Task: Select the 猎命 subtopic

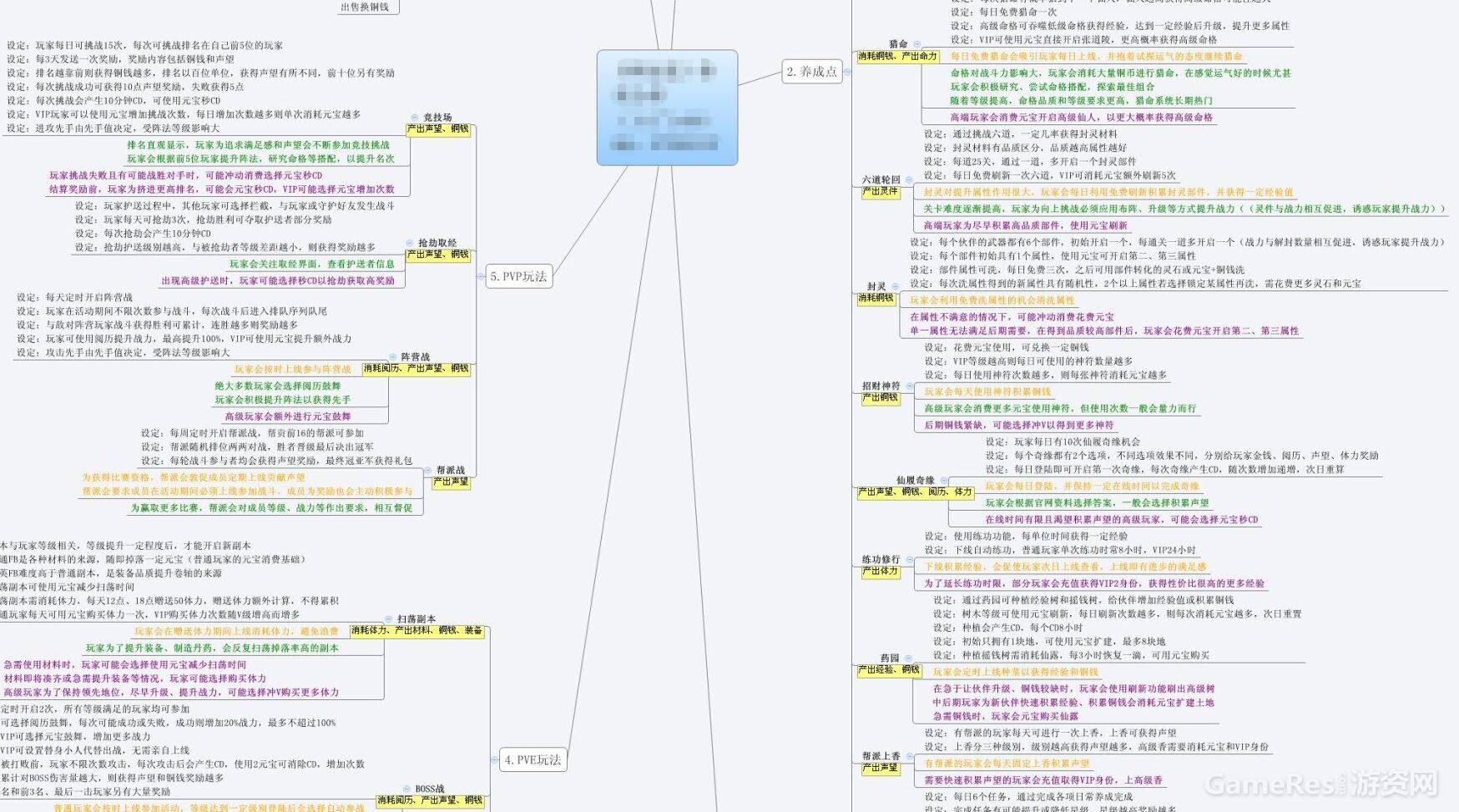Action: 898,44
